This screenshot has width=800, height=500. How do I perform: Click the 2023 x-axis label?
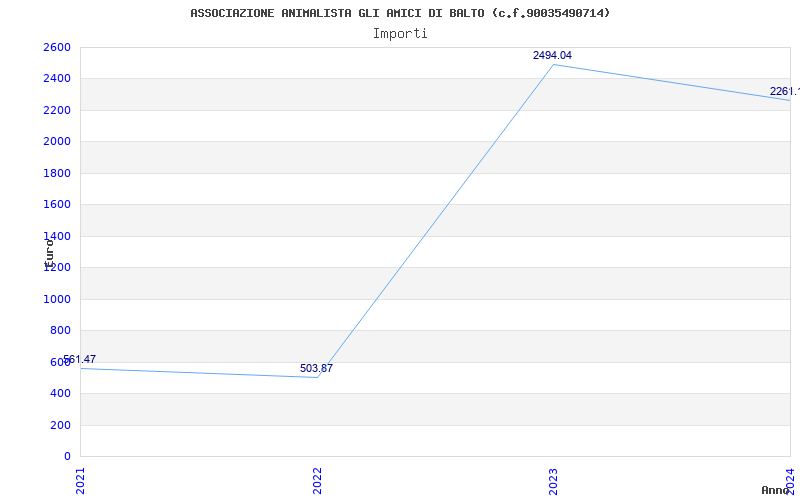554,481
